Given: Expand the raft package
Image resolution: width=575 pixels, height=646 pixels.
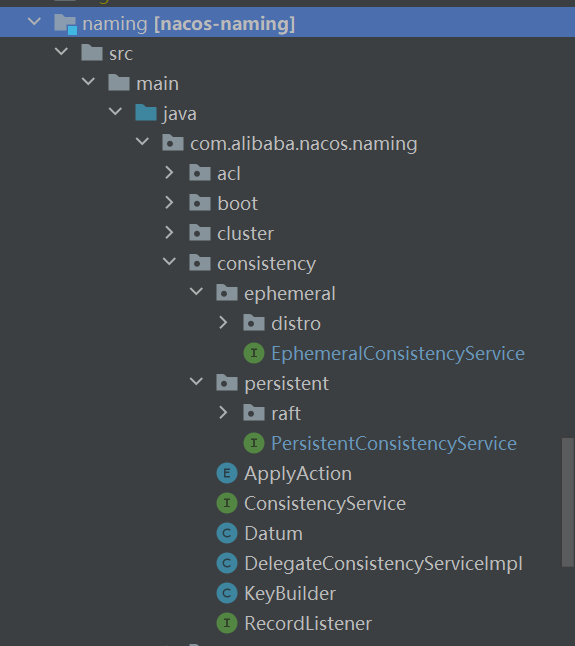Looking at the screenshot, I should pyautogui.click(x=223, y=412).
